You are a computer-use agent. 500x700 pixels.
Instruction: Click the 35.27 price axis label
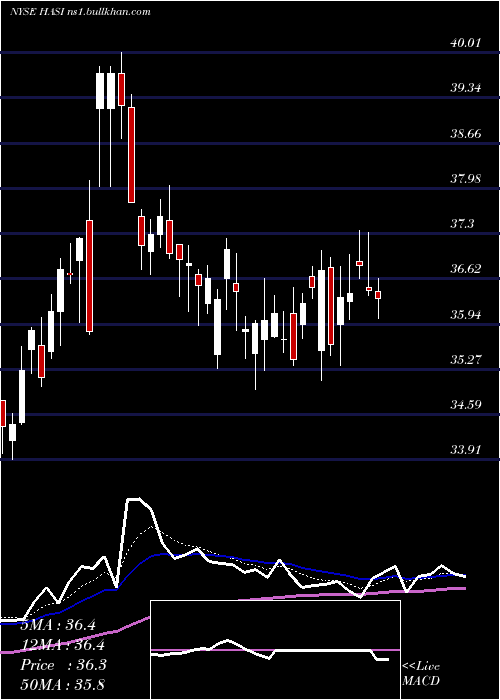click(466, 359)
